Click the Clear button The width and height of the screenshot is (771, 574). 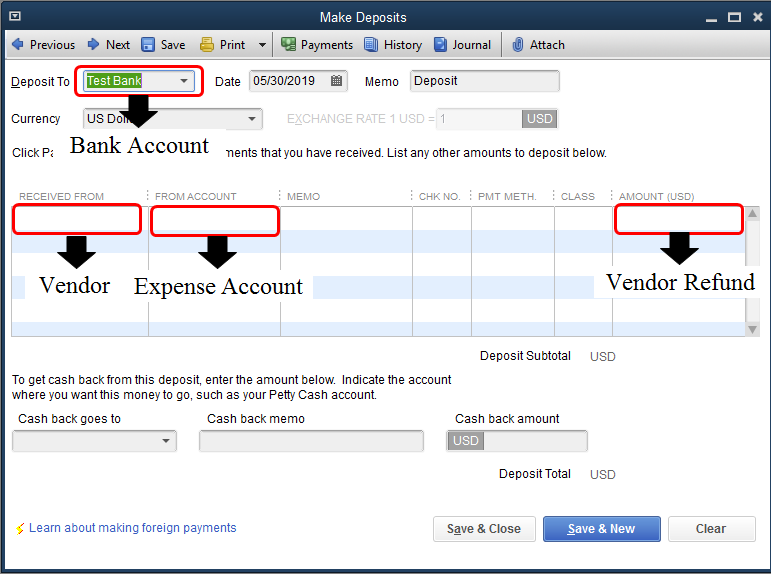[711, 529]
